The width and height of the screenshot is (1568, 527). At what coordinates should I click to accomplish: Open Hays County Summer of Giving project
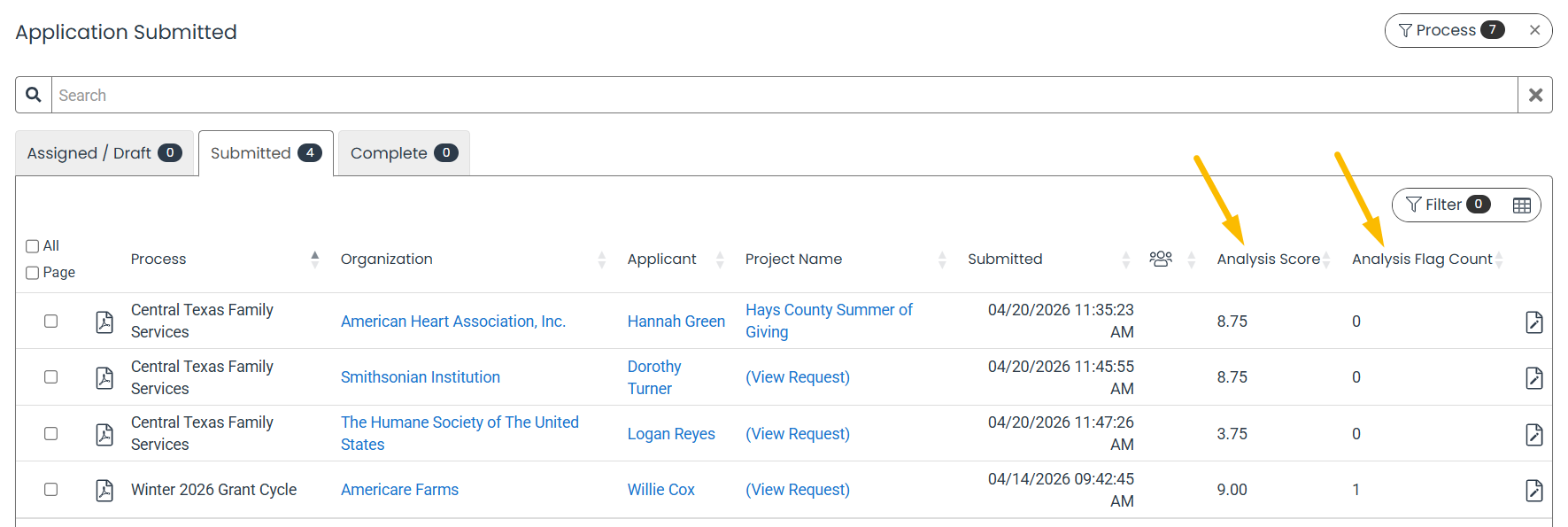click(x=829, y=321)
